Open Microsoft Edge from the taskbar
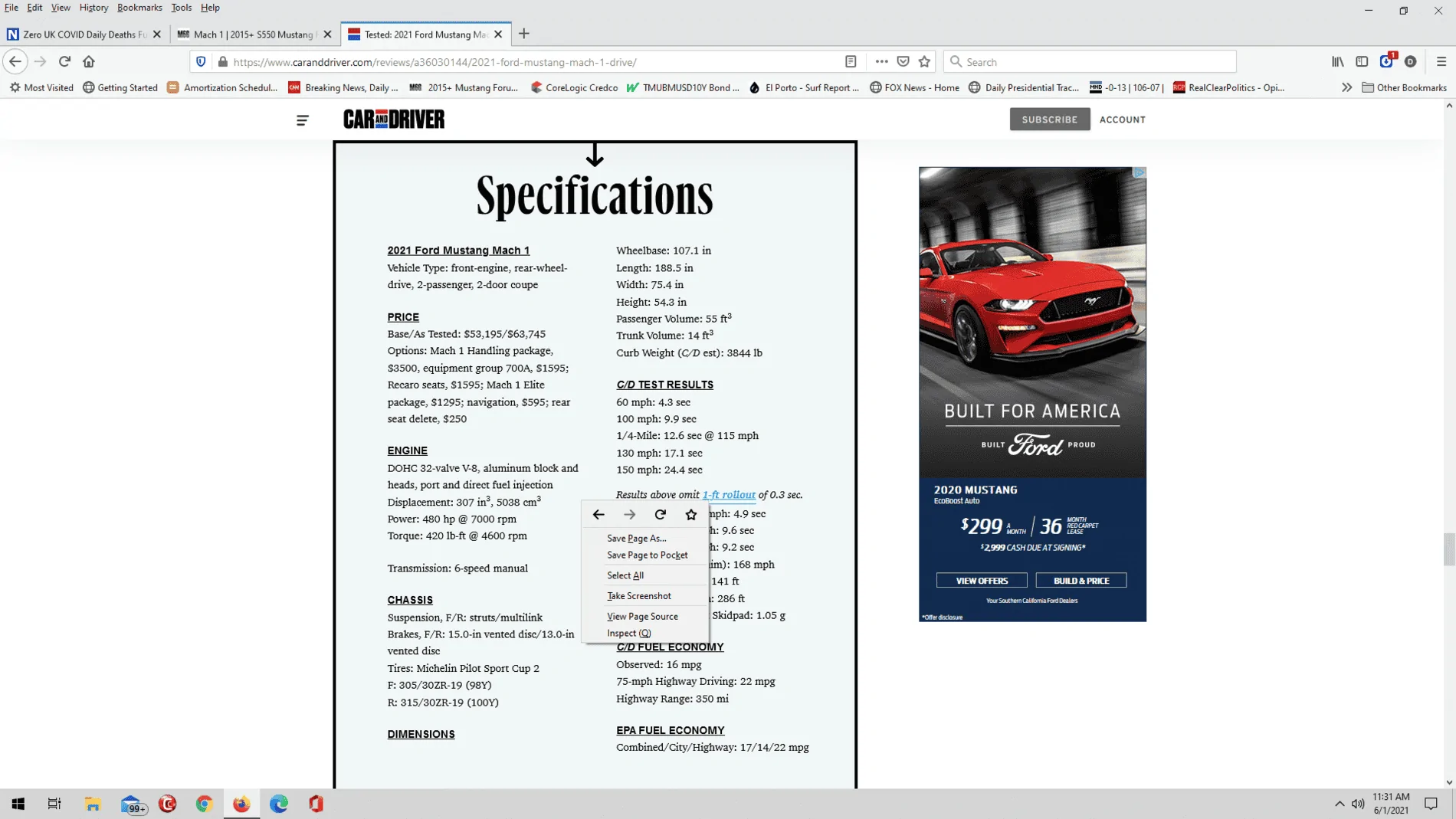Screen dimensions: 1456x819 tap(279, 804)
